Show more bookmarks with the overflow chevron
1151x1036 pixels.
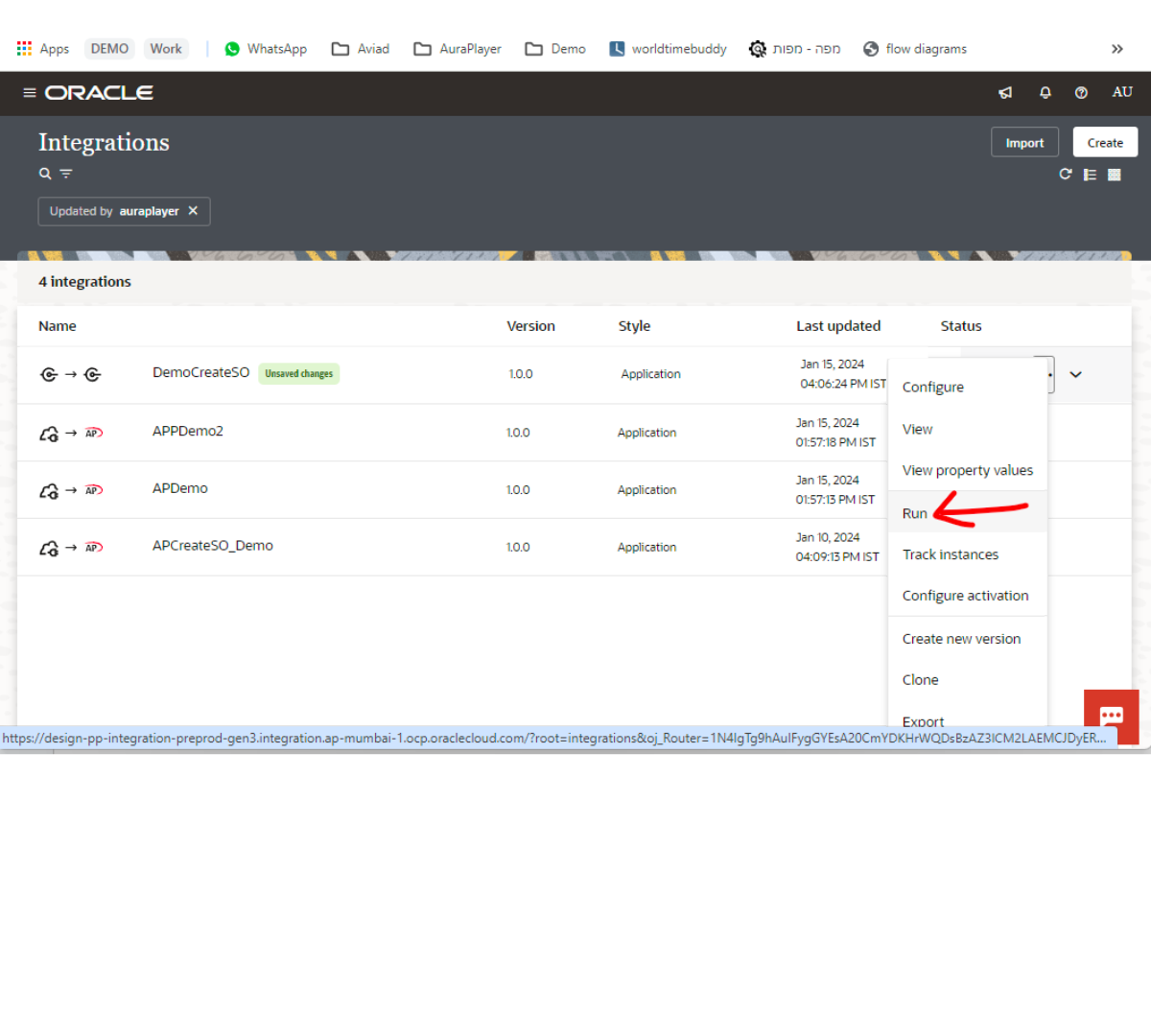1117,49
